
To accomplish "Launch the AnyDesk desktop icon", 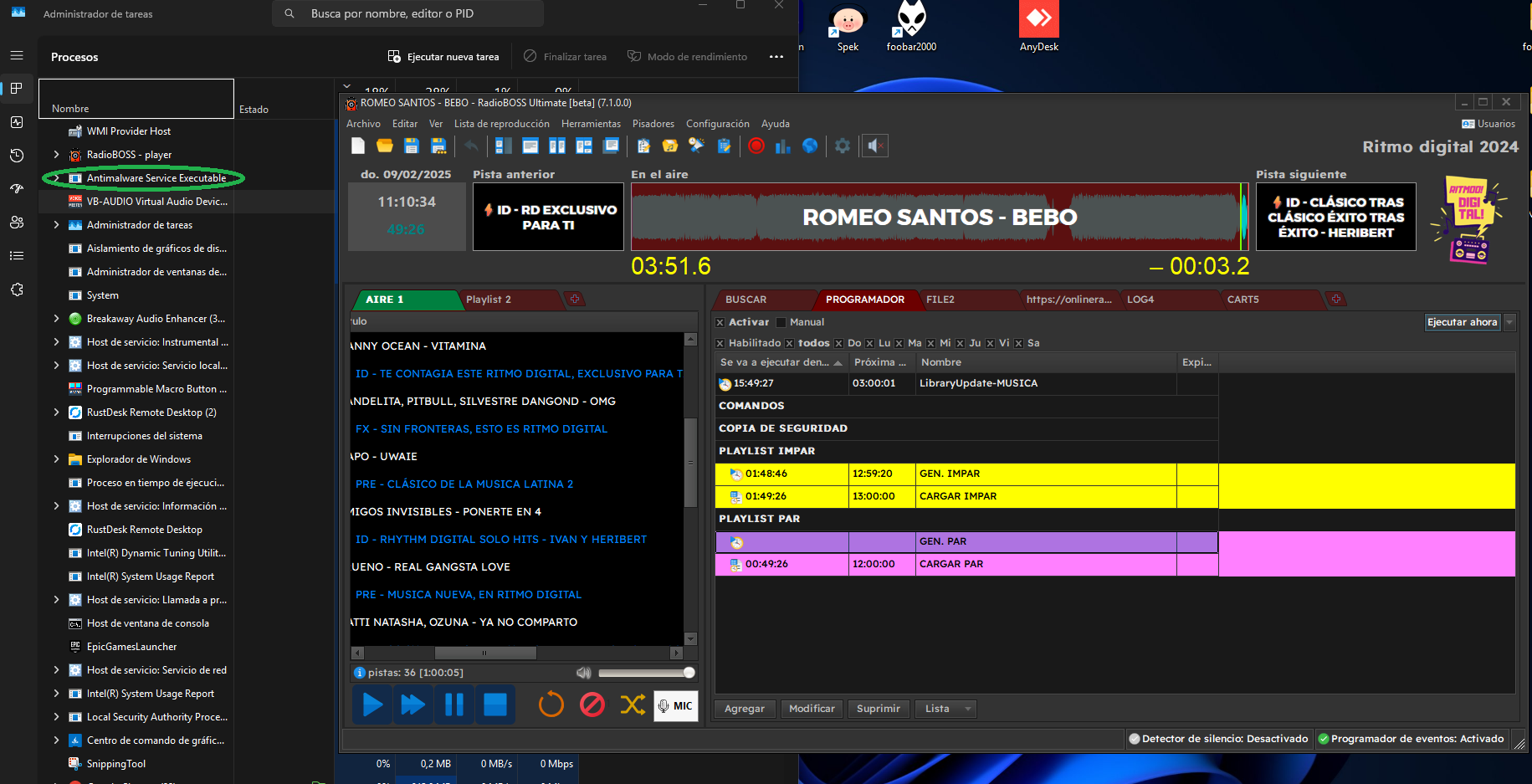I will tap(1039, 28).
